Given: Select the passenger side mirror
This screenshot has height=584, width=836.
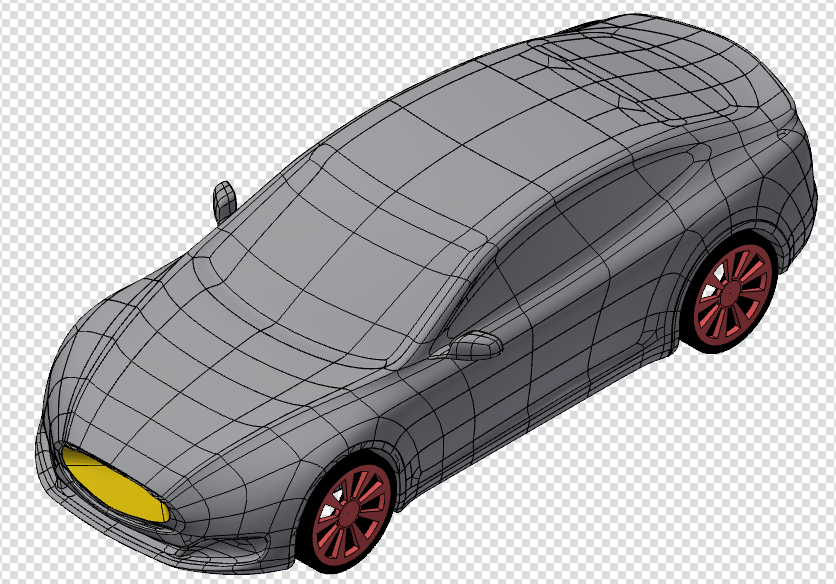Looking at the screenshot, I should [222, 198].
